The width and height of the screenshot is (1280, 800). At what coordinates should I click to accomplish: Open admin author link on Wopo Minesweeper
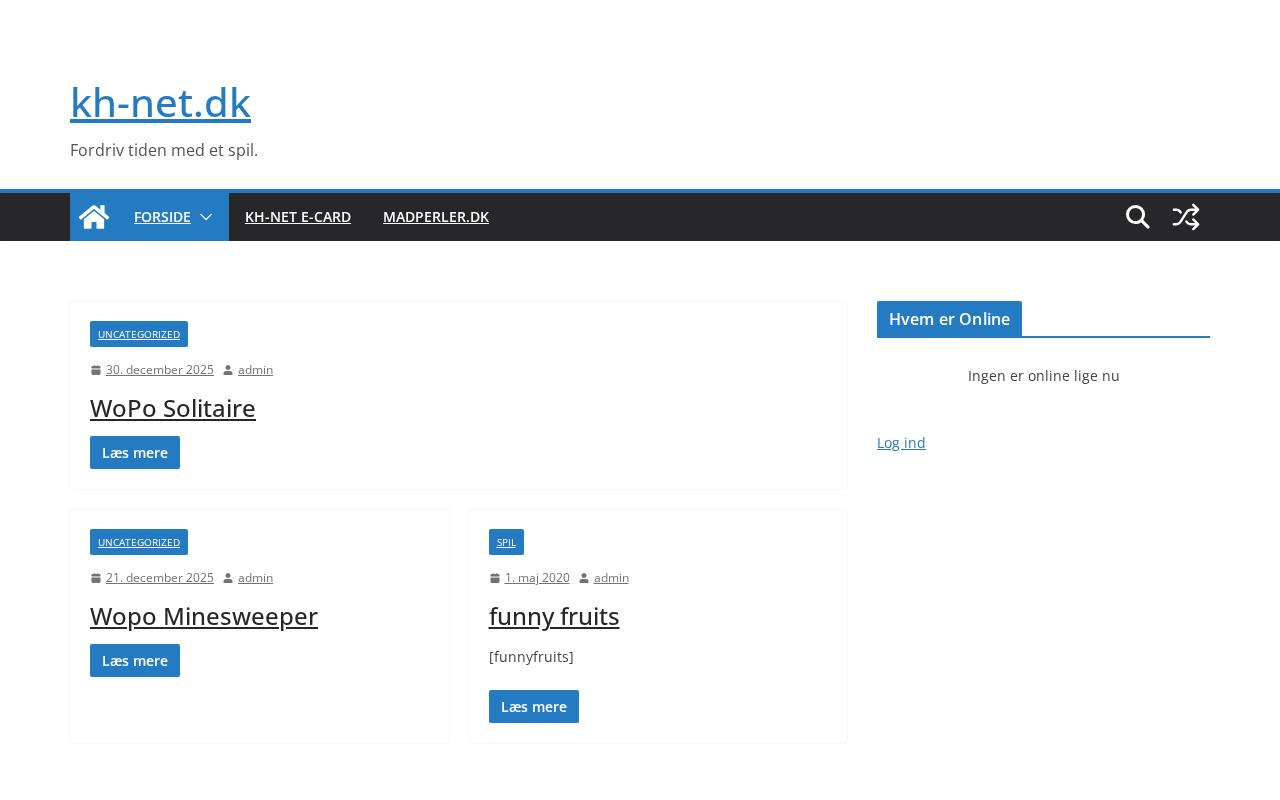click(255, 578)
